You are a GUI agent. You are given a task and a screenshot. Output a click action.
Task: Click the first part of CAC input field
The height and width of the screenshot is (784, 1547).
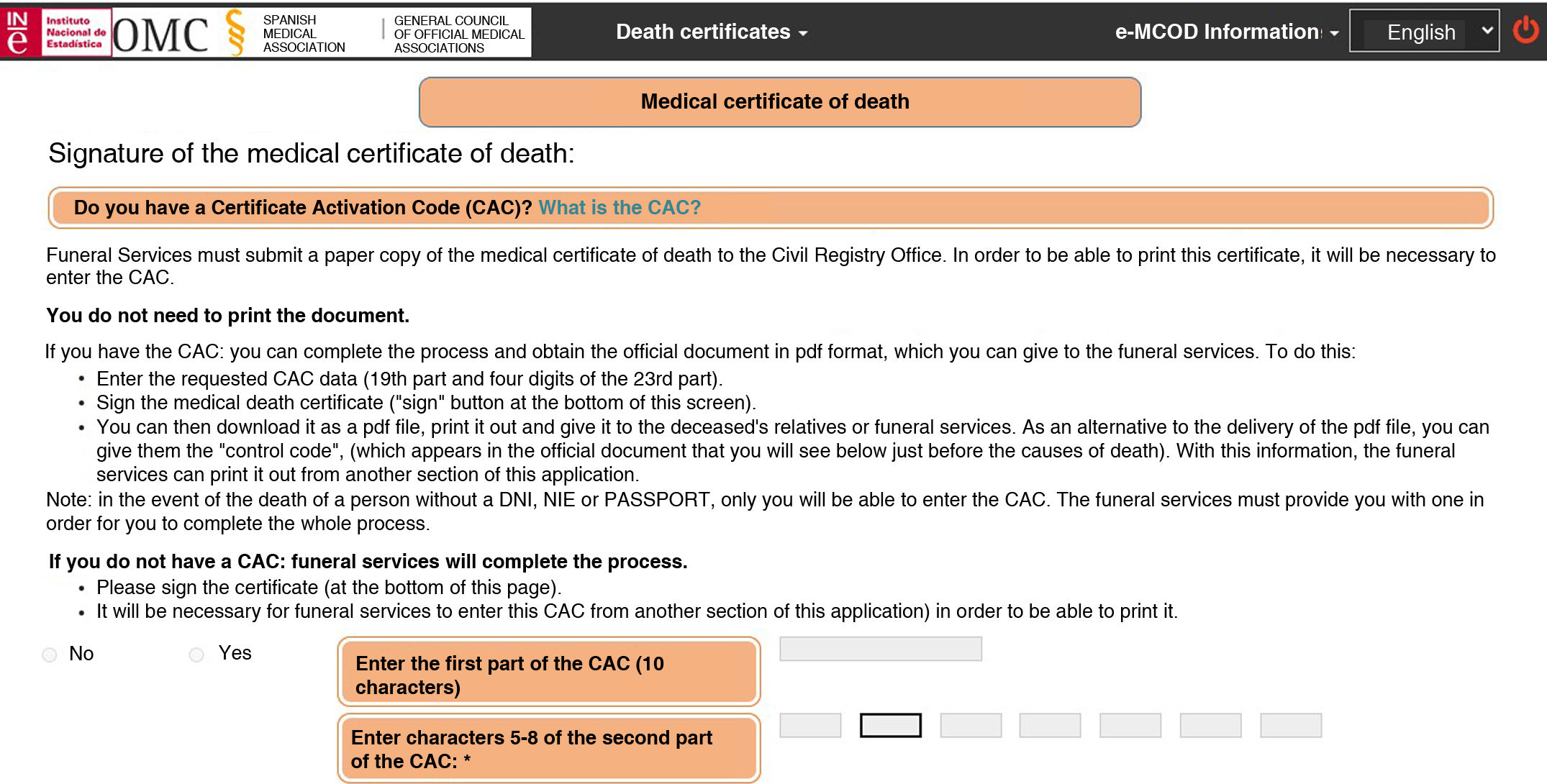click(x=880, y=649)
